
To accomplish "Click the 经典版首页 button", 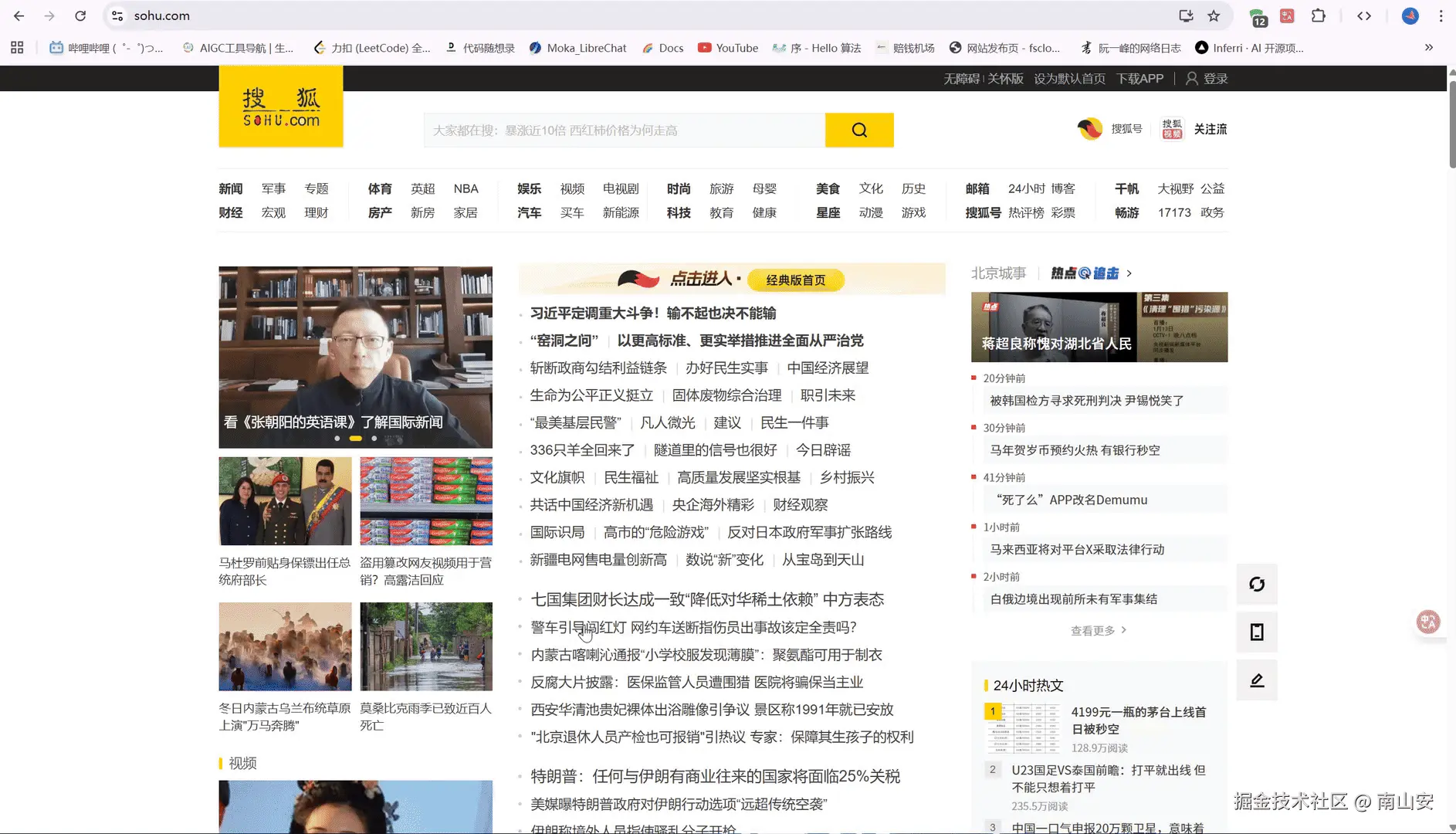I will (796, 280).
